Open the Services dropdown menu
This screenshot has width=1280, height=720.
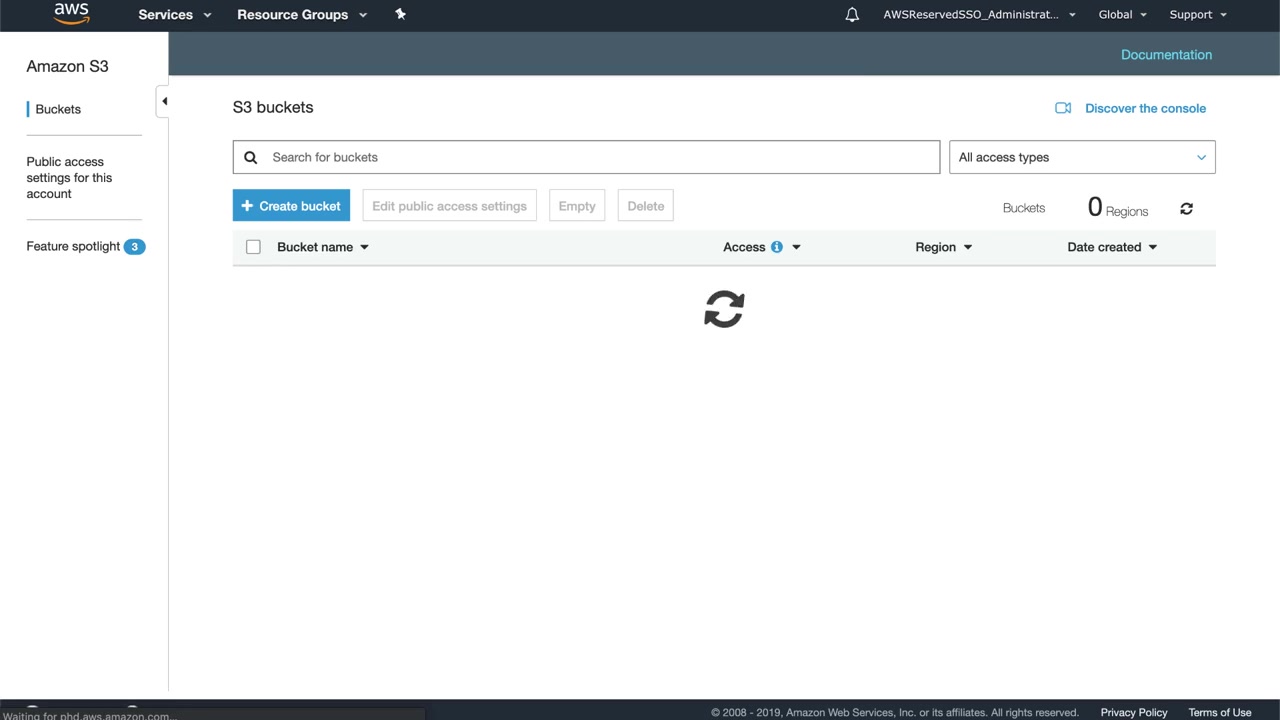click(175, 15)
